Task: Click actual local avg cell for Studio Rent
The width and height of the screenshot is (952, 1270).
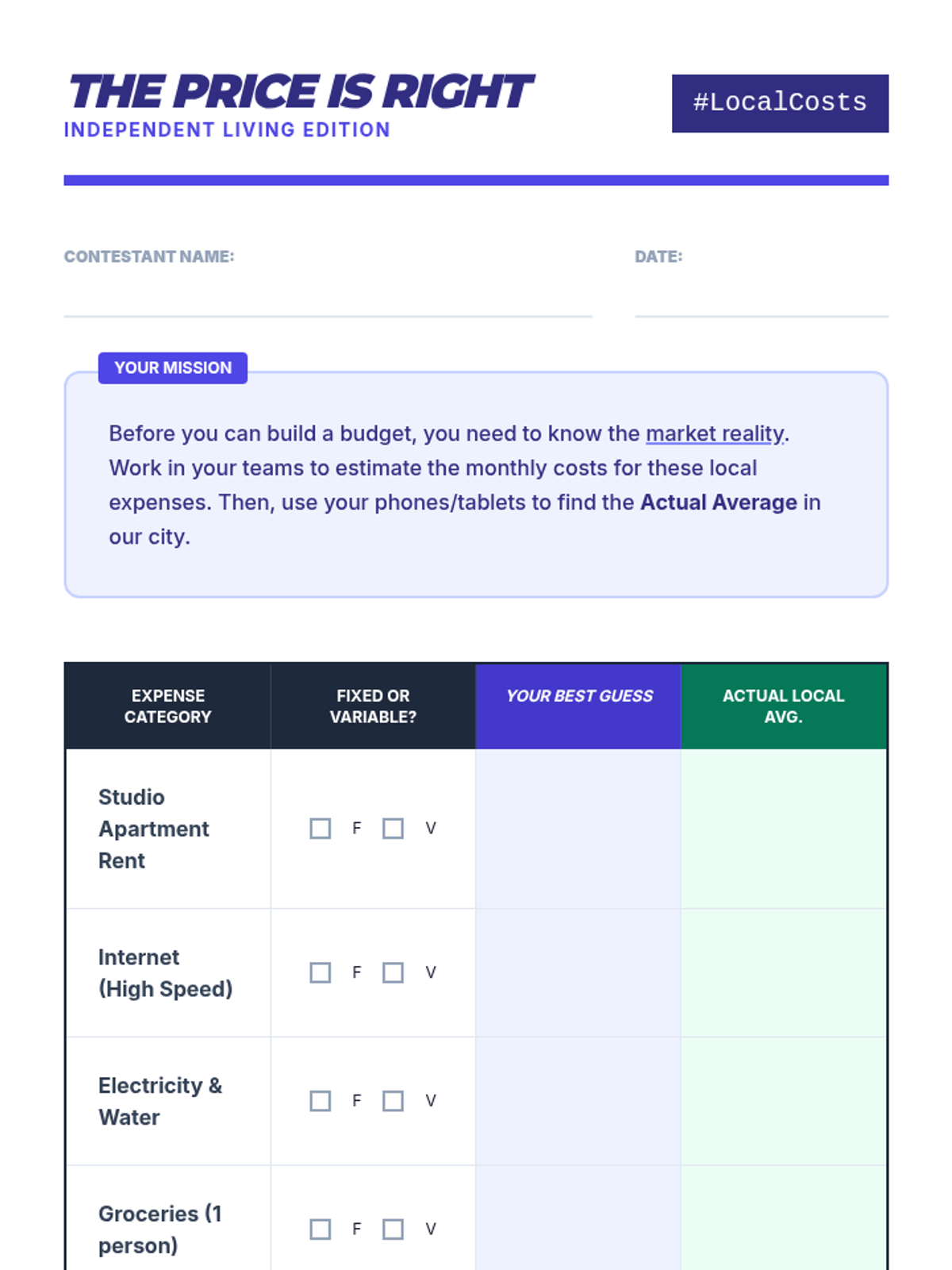Action: (x=783, y=829)
